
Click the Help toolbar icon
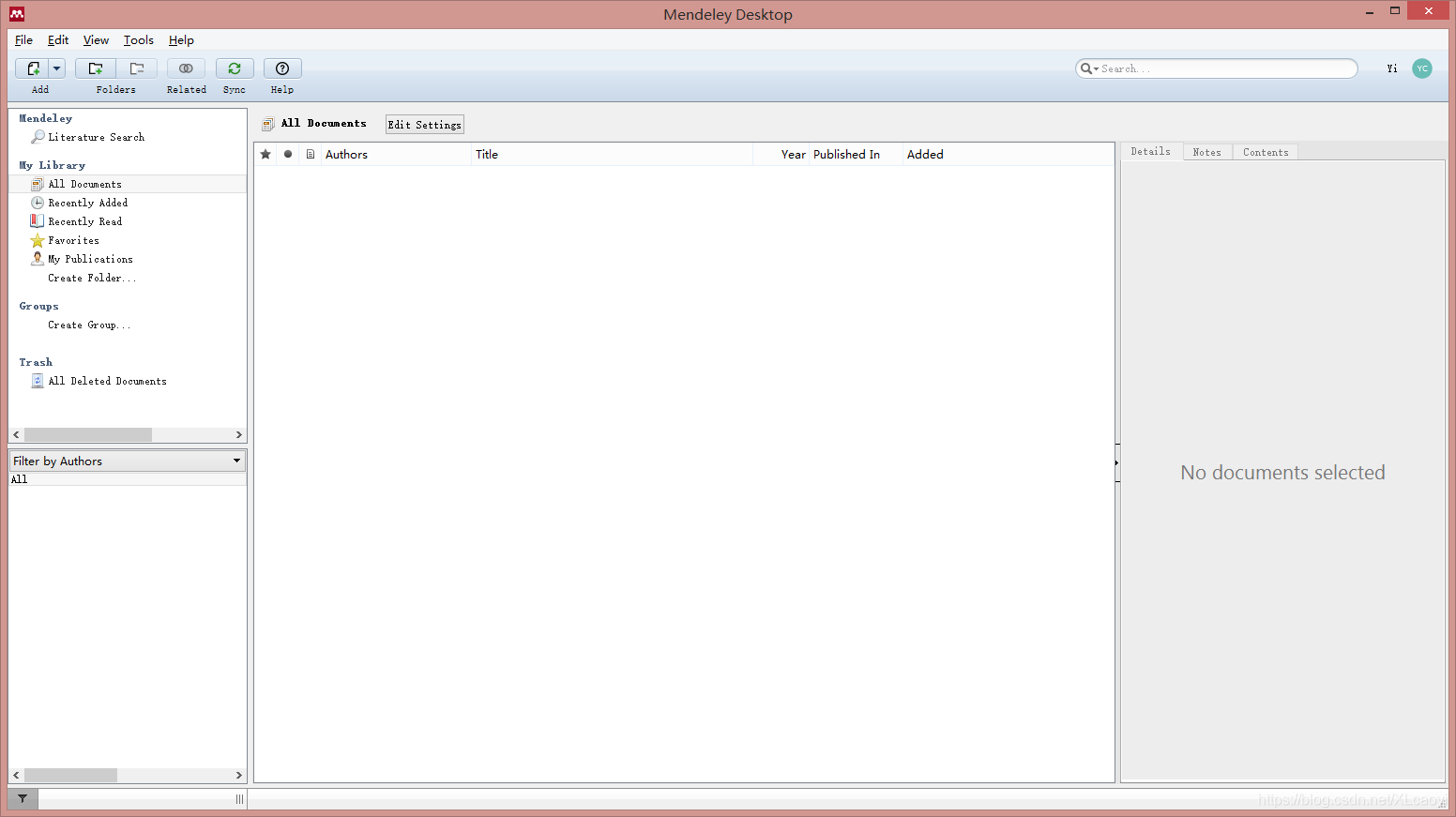coord(282,68)
